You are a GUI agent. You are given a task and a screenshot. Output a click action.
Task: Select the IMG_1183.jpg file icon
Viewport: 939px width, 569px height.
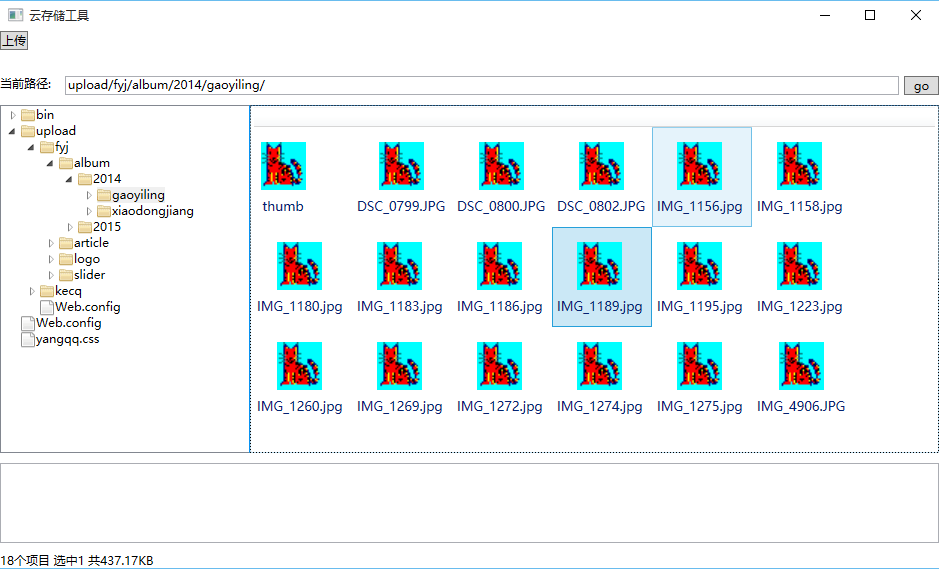coord(399,266)
